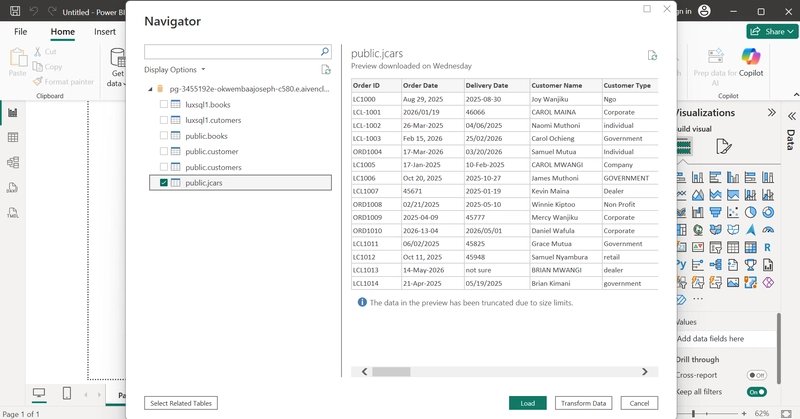800x419 pixels.
Task: Check the luxsql1.books table
Action: (164, 104)
